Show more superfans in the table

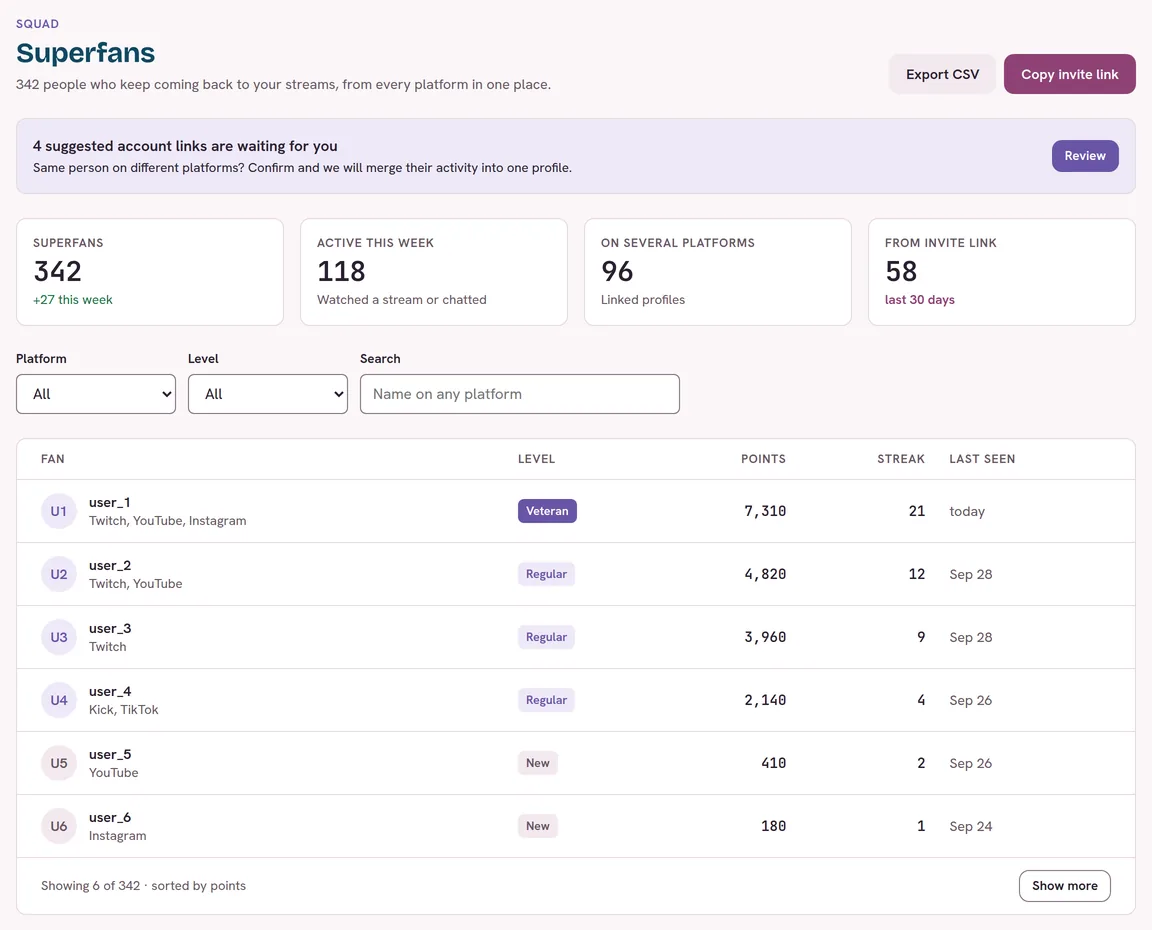tap(1064, 886)
